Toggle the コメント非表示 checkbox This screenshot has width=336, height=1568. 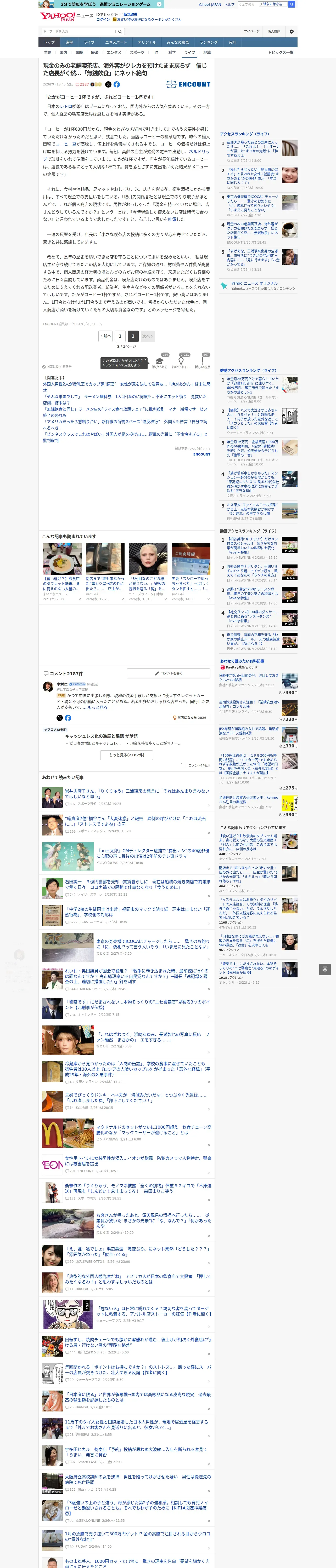tap(183, 766)
